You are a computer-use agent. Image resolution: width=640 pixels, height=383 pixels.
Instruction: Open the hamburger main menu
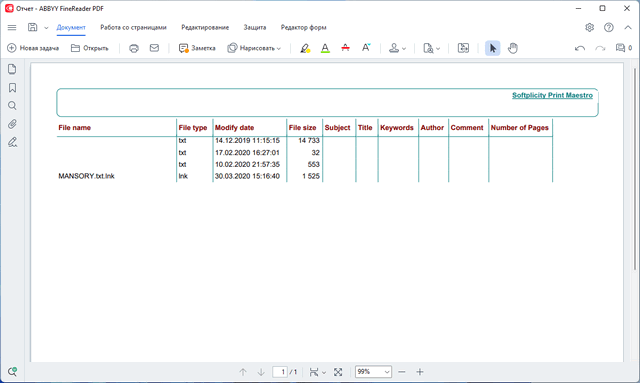coord(12,27)
